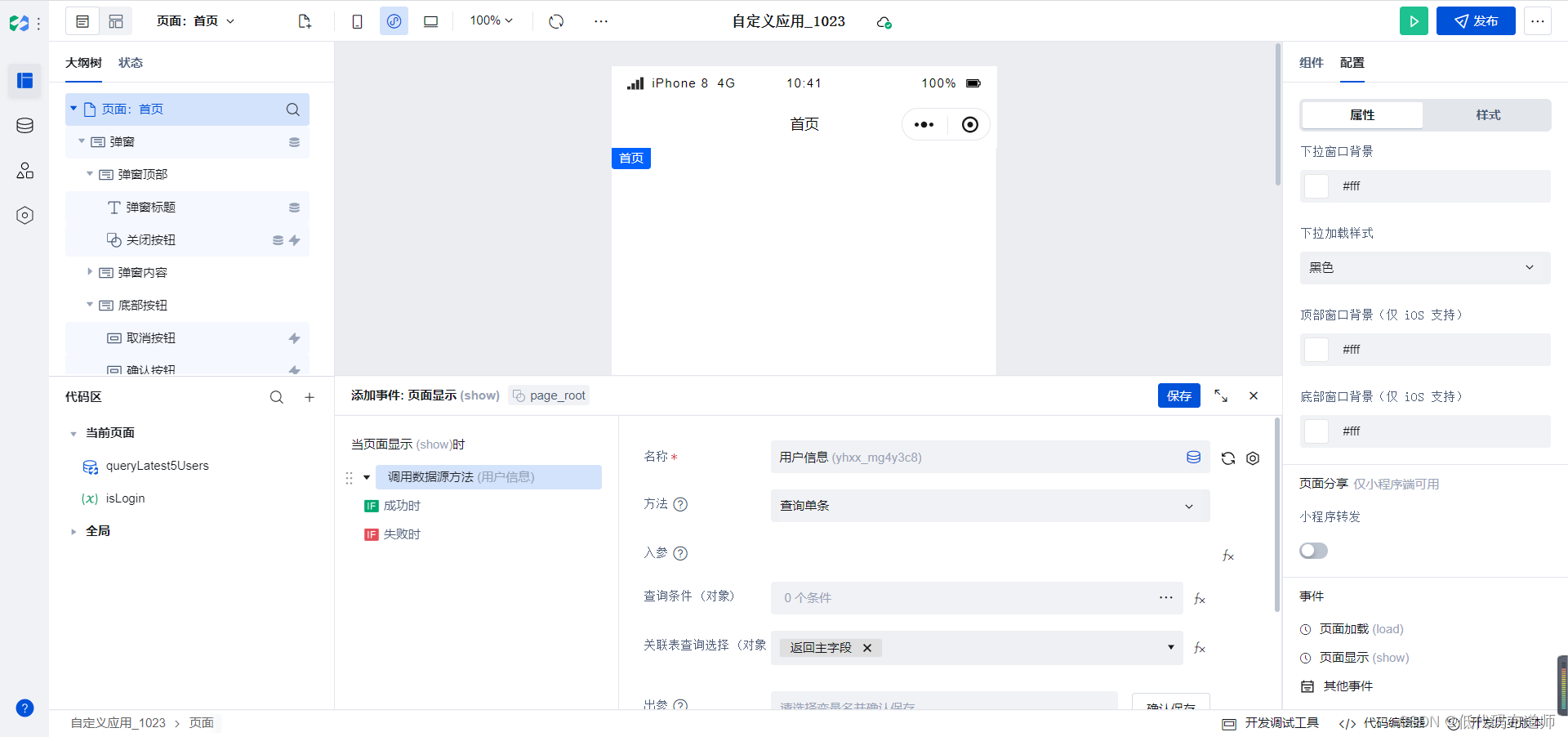
Task: Select the 属性 segment tab
Action: pos(1362,115)
